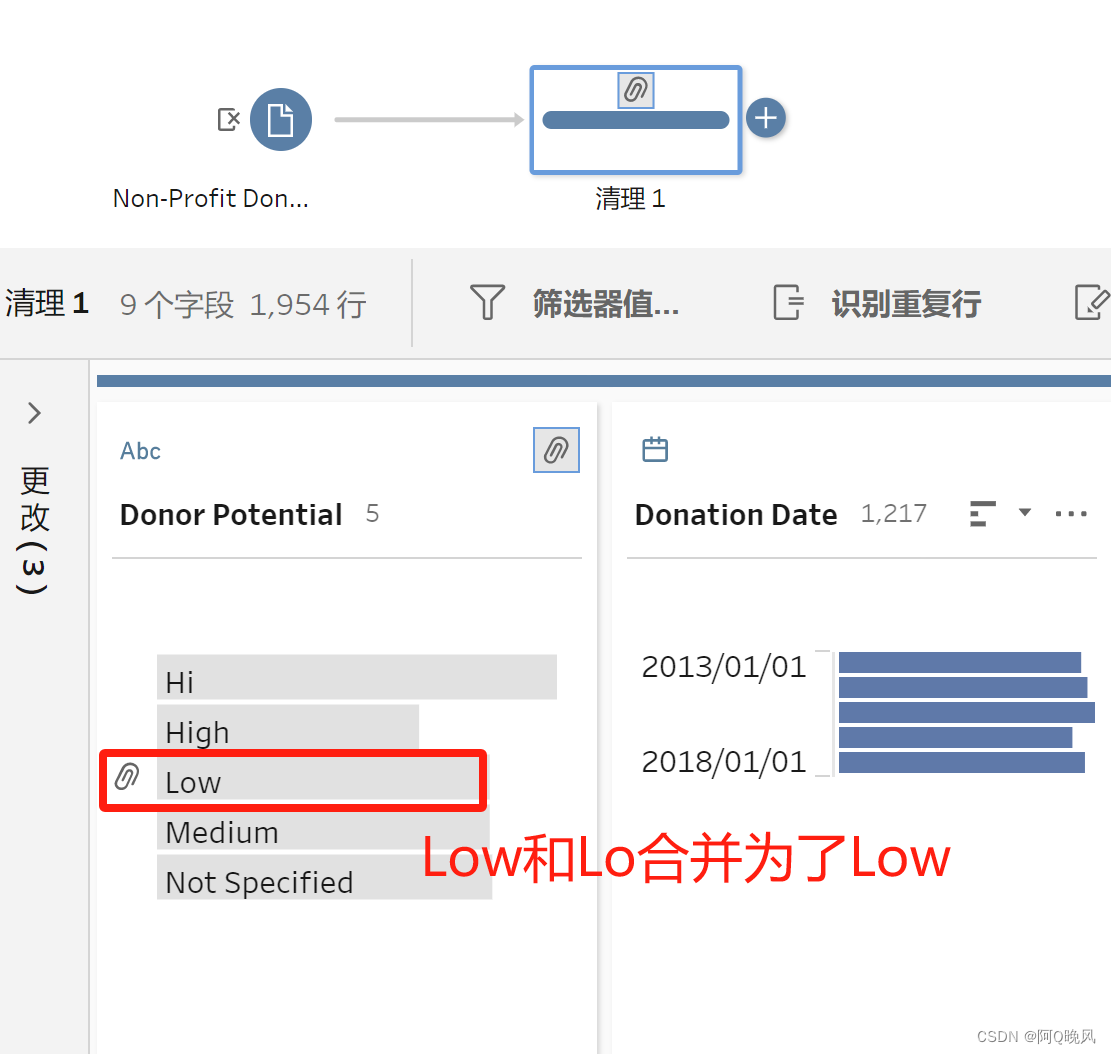
Task: Click the plus icon to add a step
Action: [x=766, y=118]
